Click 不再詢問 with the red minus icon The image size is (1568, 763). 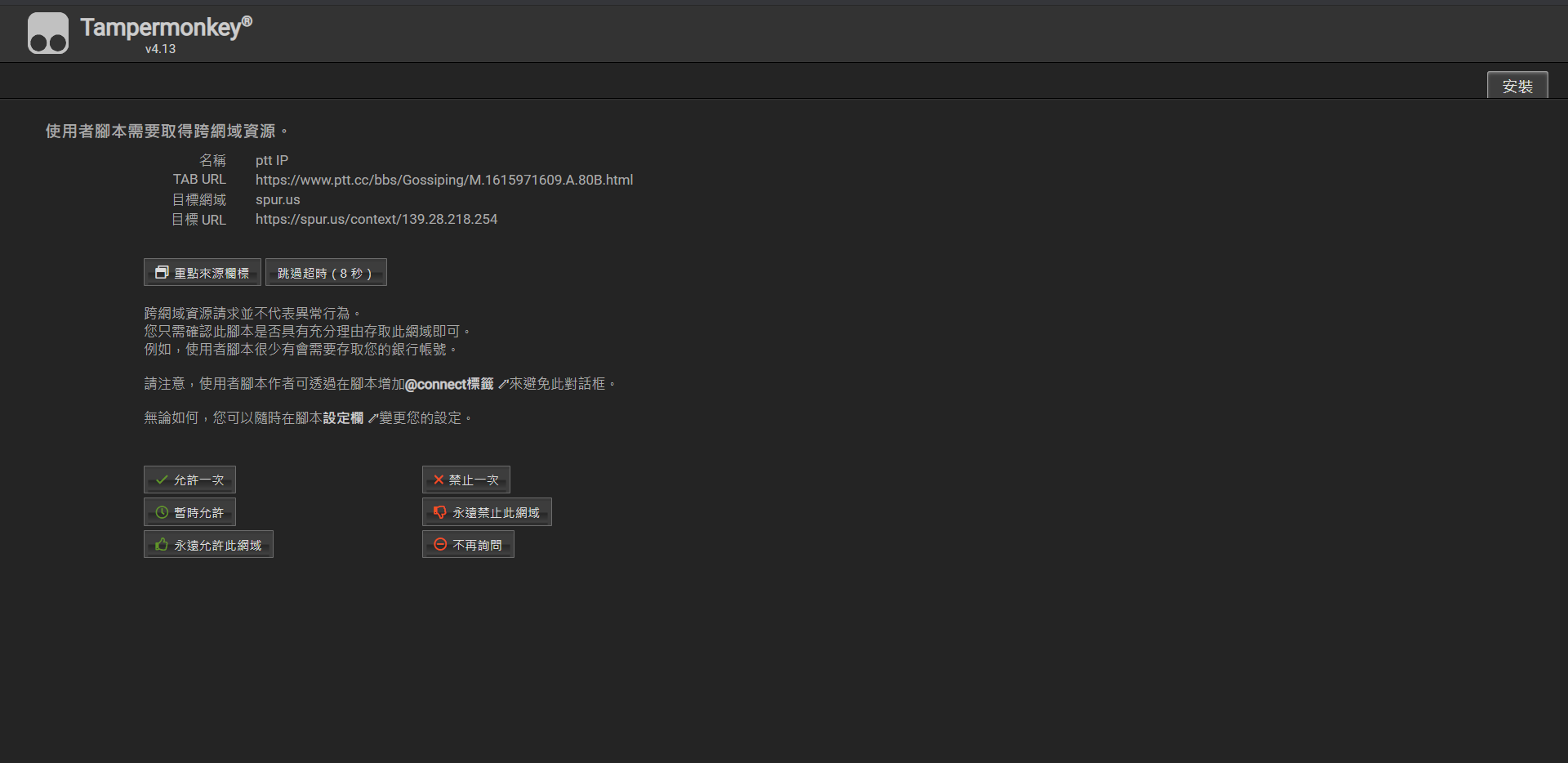click(x=468, y=545)
